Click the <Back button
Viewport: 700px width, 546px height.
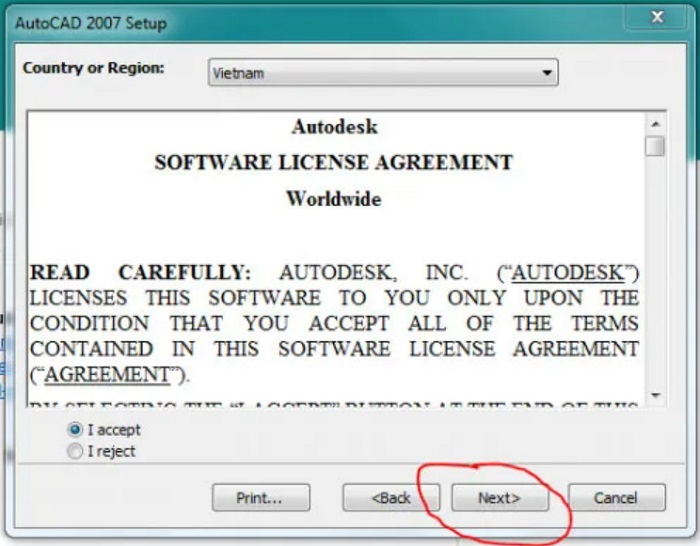point(391,498)
